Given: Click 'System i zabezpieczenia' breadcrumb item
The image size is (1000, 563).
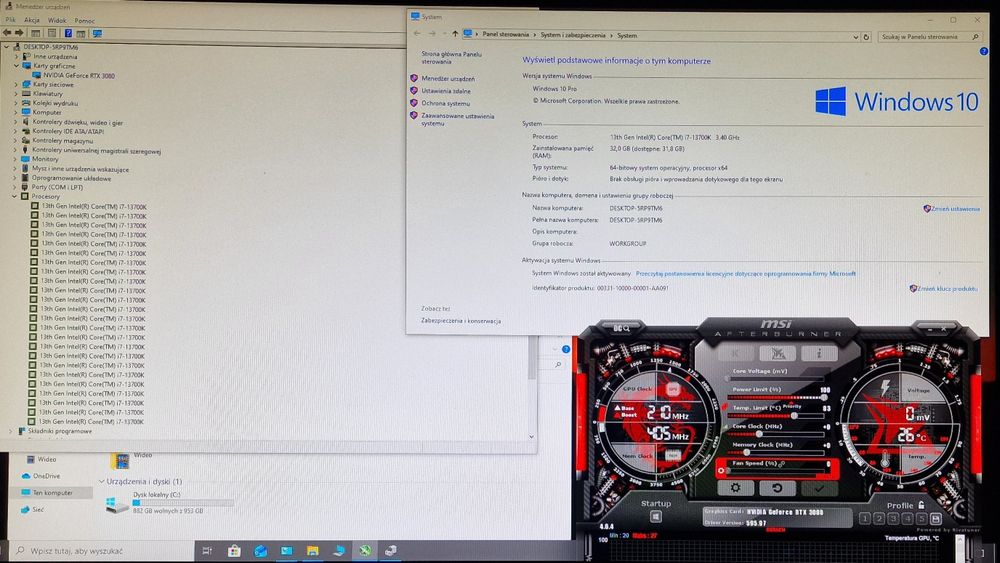Looking at the screenshot, I should 573,35.
